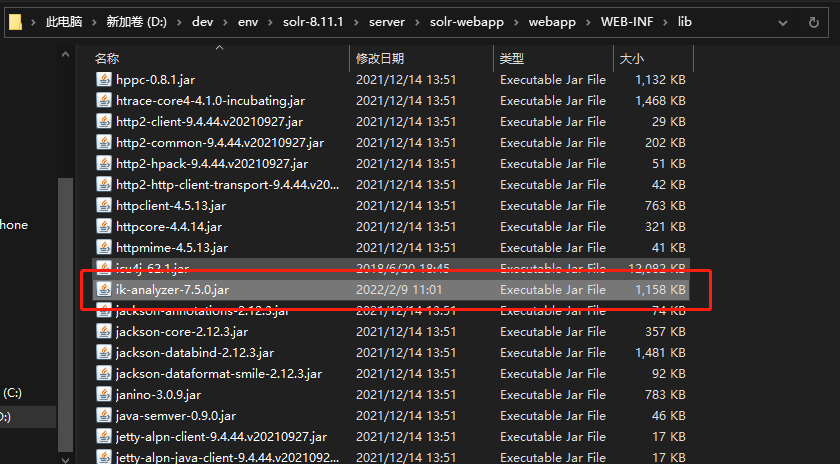
Task: Select the file janino-3.0.9.jar
Action: tap(159, 394)
